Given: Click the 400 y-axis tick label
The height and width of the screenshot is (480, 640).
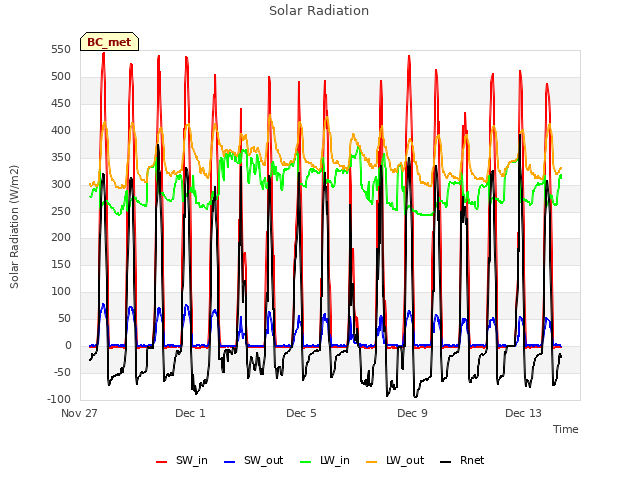Looking at the screenshot, I should pos(61,131).
